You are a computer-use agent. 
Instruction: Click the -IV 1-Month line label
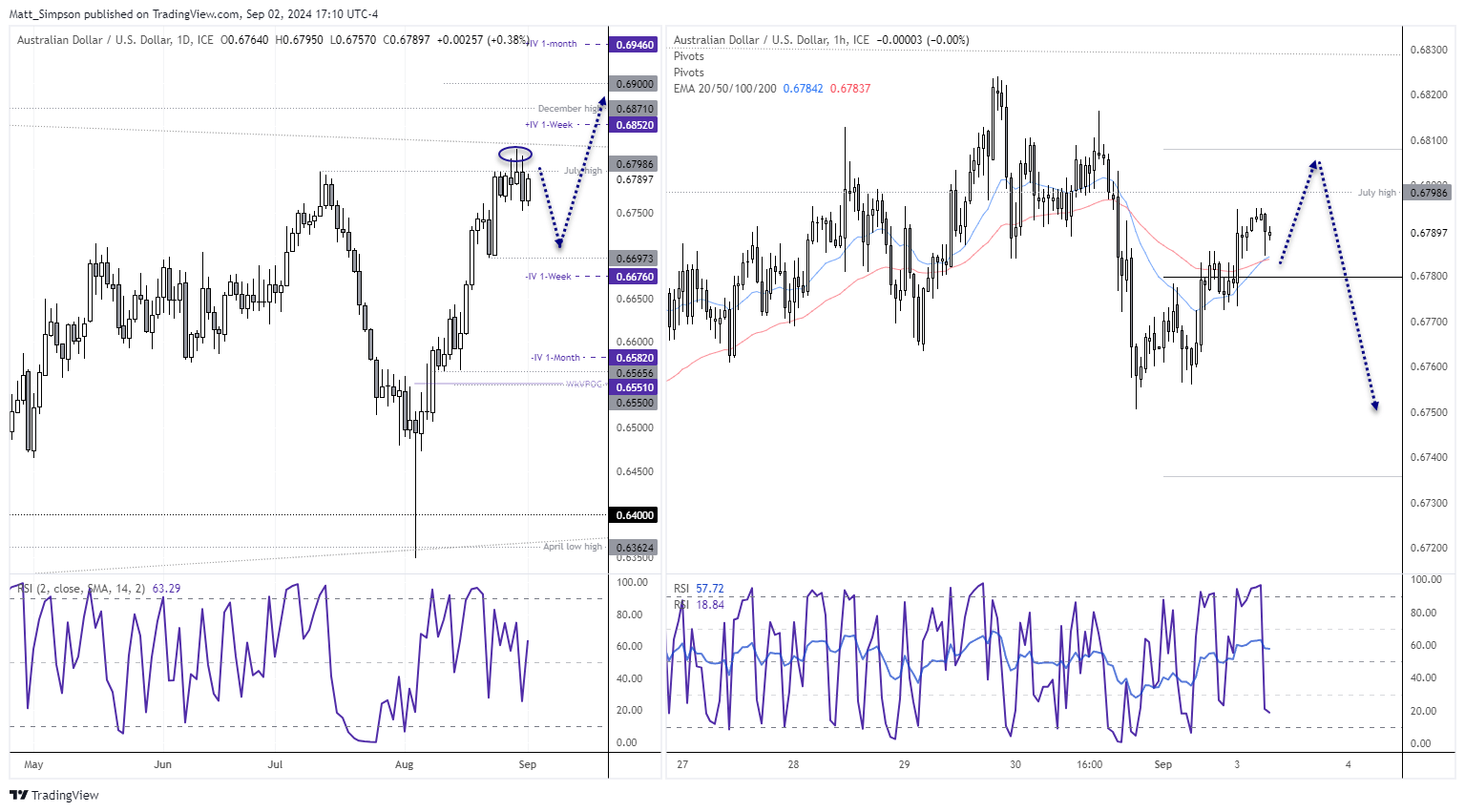coord(555,358)
